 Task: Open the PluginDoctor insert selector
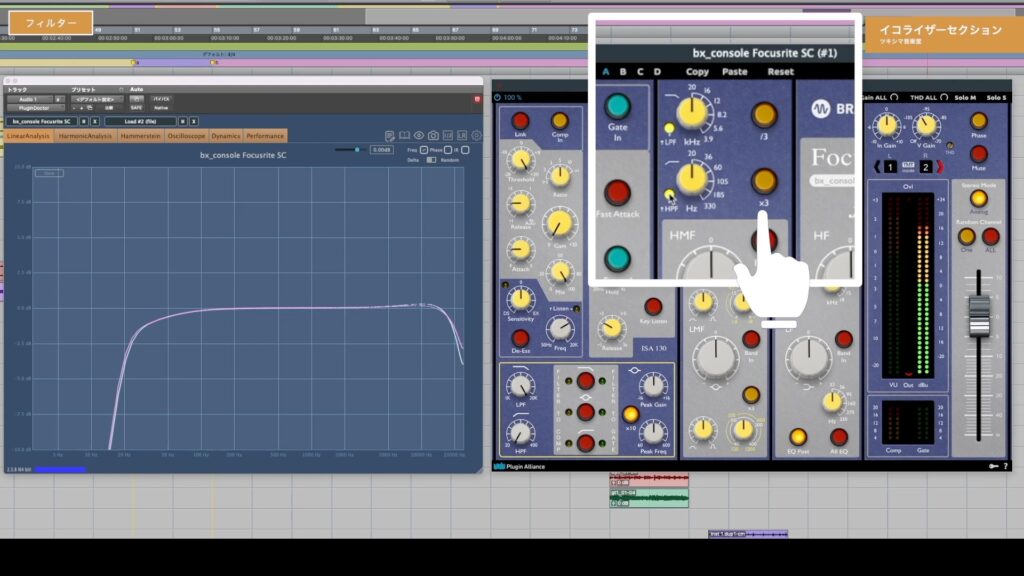click(34, 108)
